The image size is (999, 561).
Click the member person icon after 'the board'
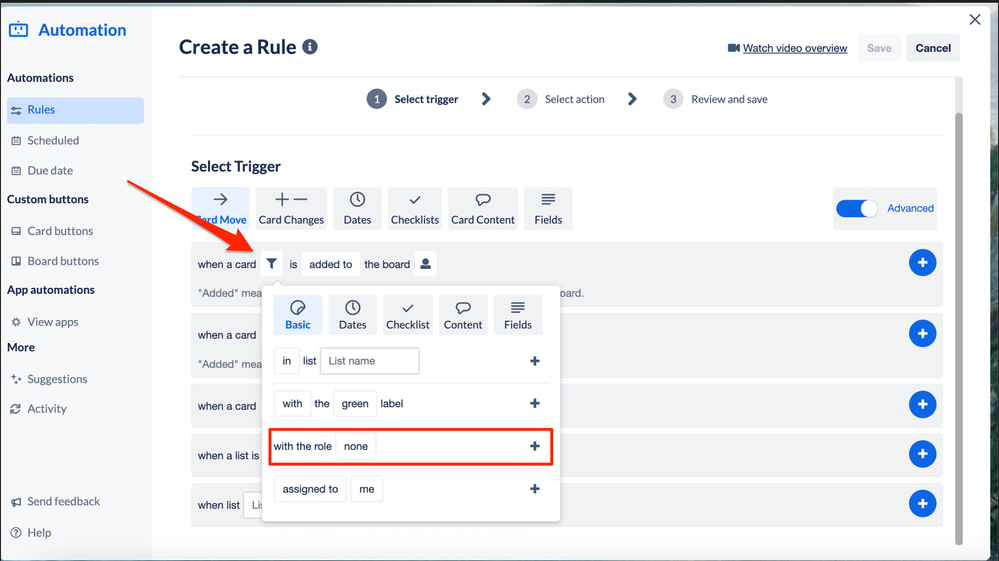pos(426,264)
